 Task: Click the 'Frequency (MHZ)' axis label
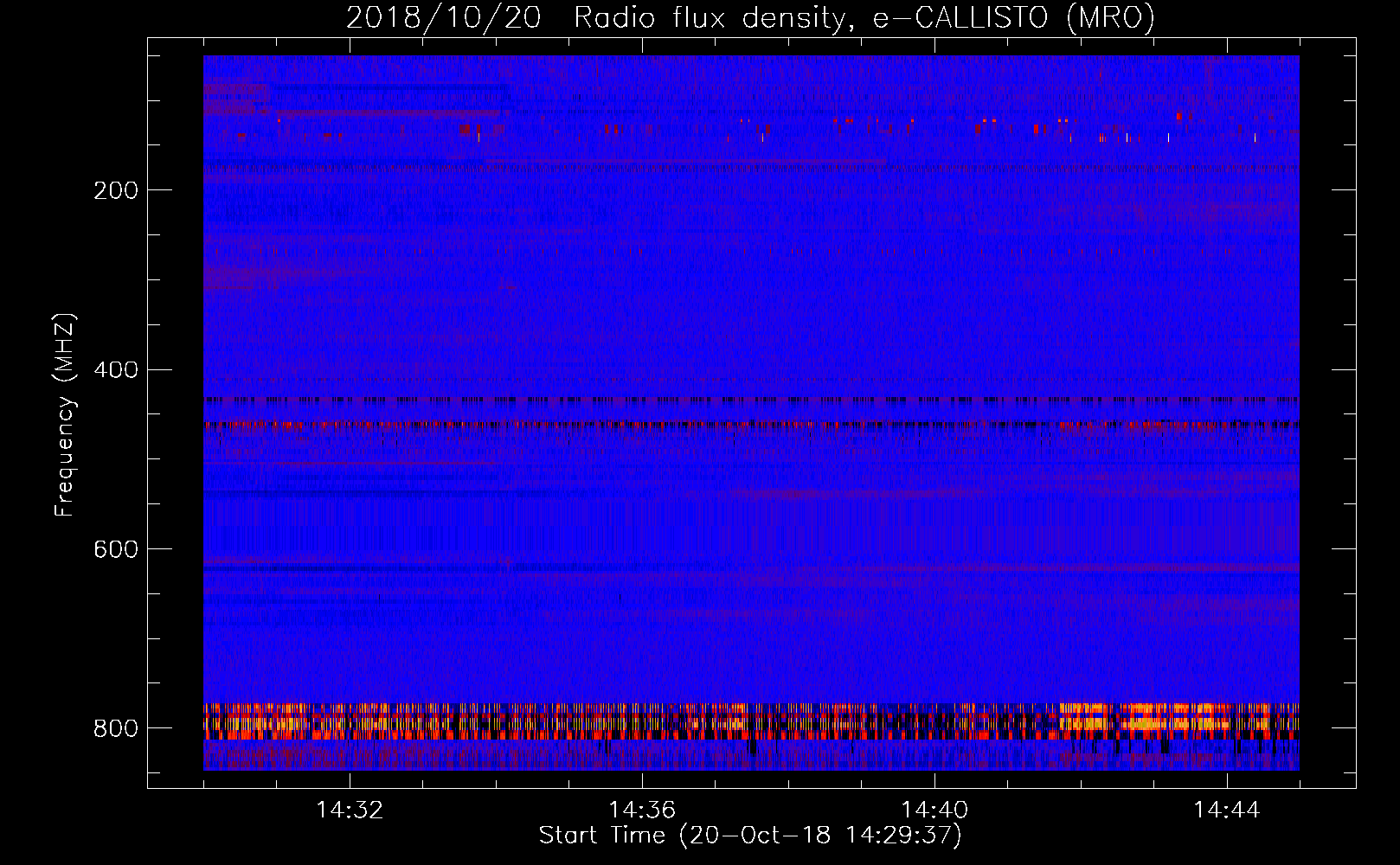tap(65, 415)
